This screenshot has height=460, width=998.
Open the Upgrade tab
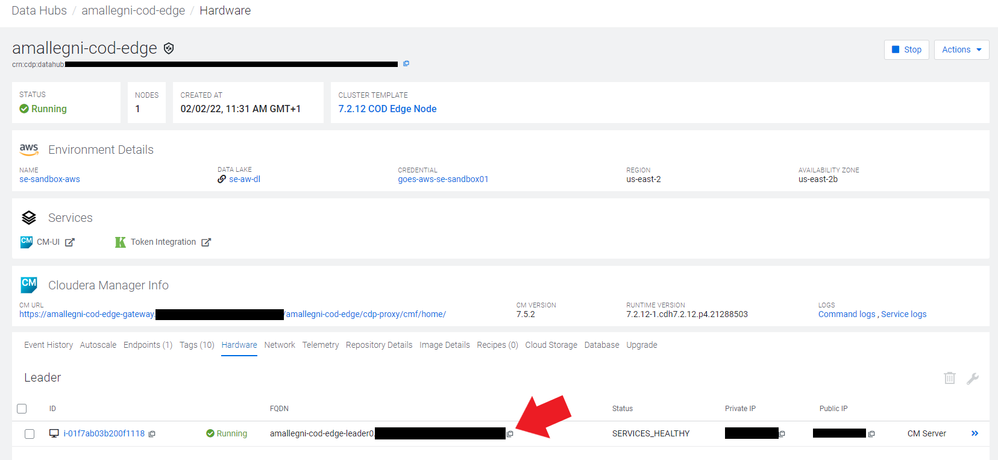[642, 345]
